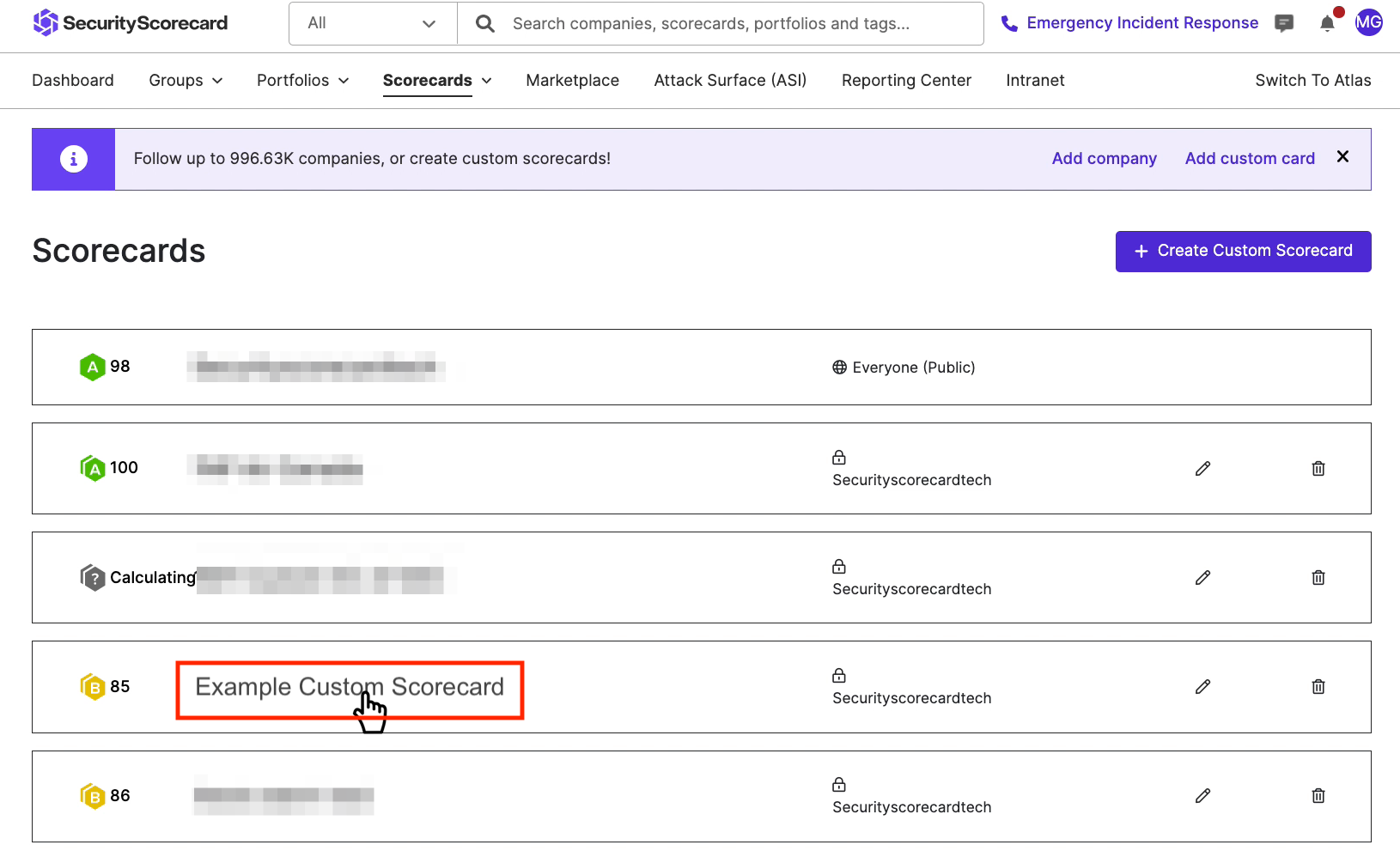Edit the scorecard with score 86
1400x857 pixels.
click(x=1202, y=795)
